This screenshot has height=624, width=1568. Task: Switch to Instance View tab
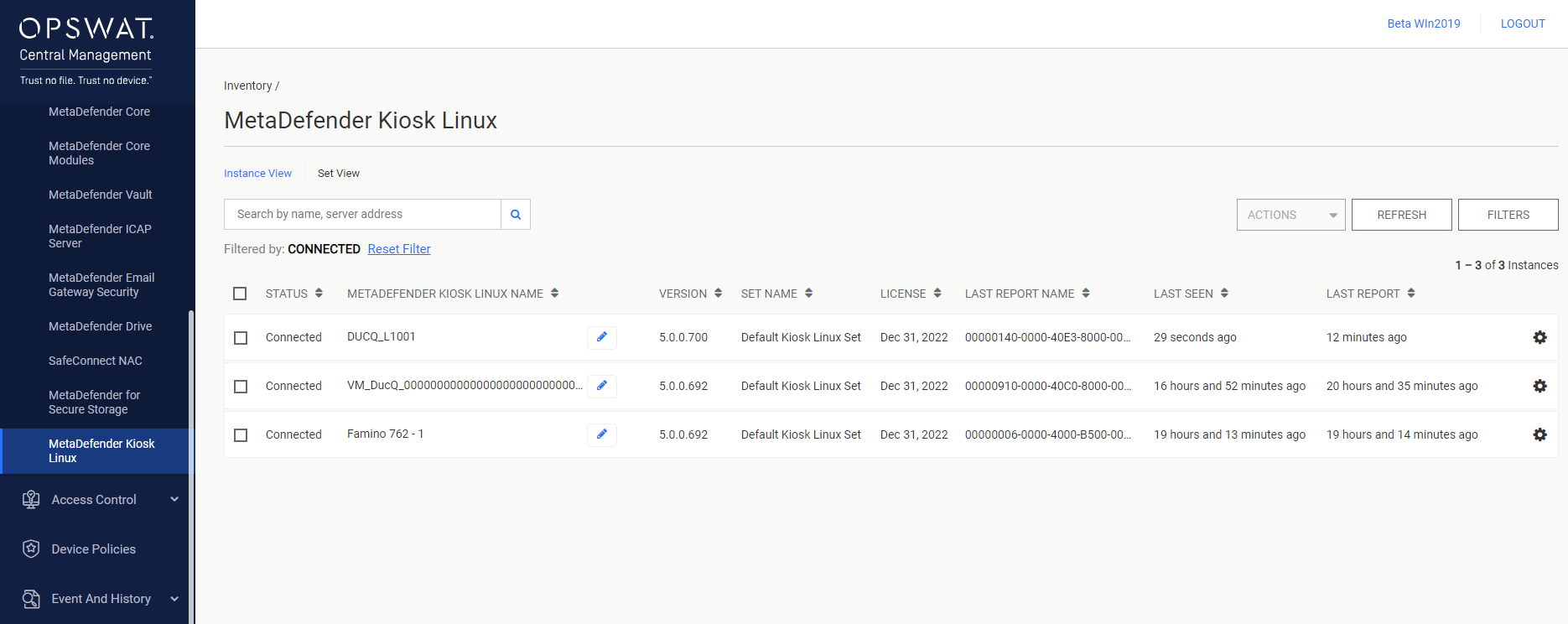pyautogui.click(x=257, y=174)
